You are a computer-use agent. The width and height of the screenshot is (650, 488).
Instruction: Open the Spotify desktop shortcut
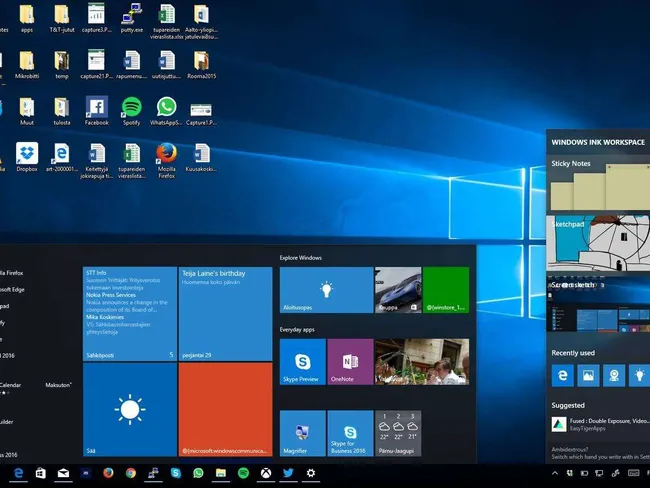pyautogui.click(x=131, y=107)
